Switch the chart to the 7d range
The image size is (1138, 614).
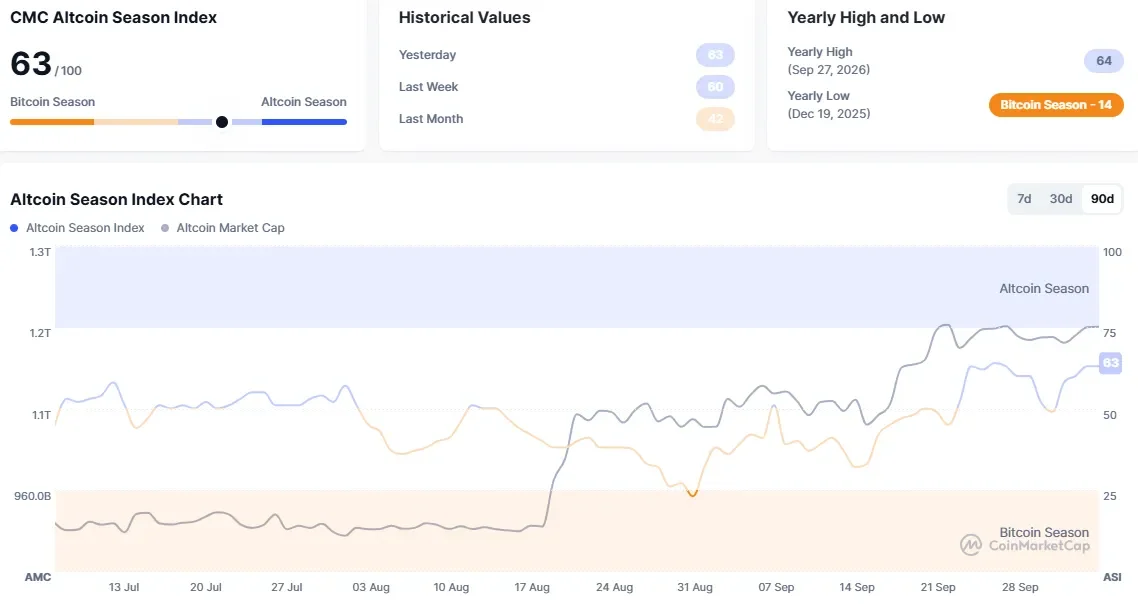1024,199
